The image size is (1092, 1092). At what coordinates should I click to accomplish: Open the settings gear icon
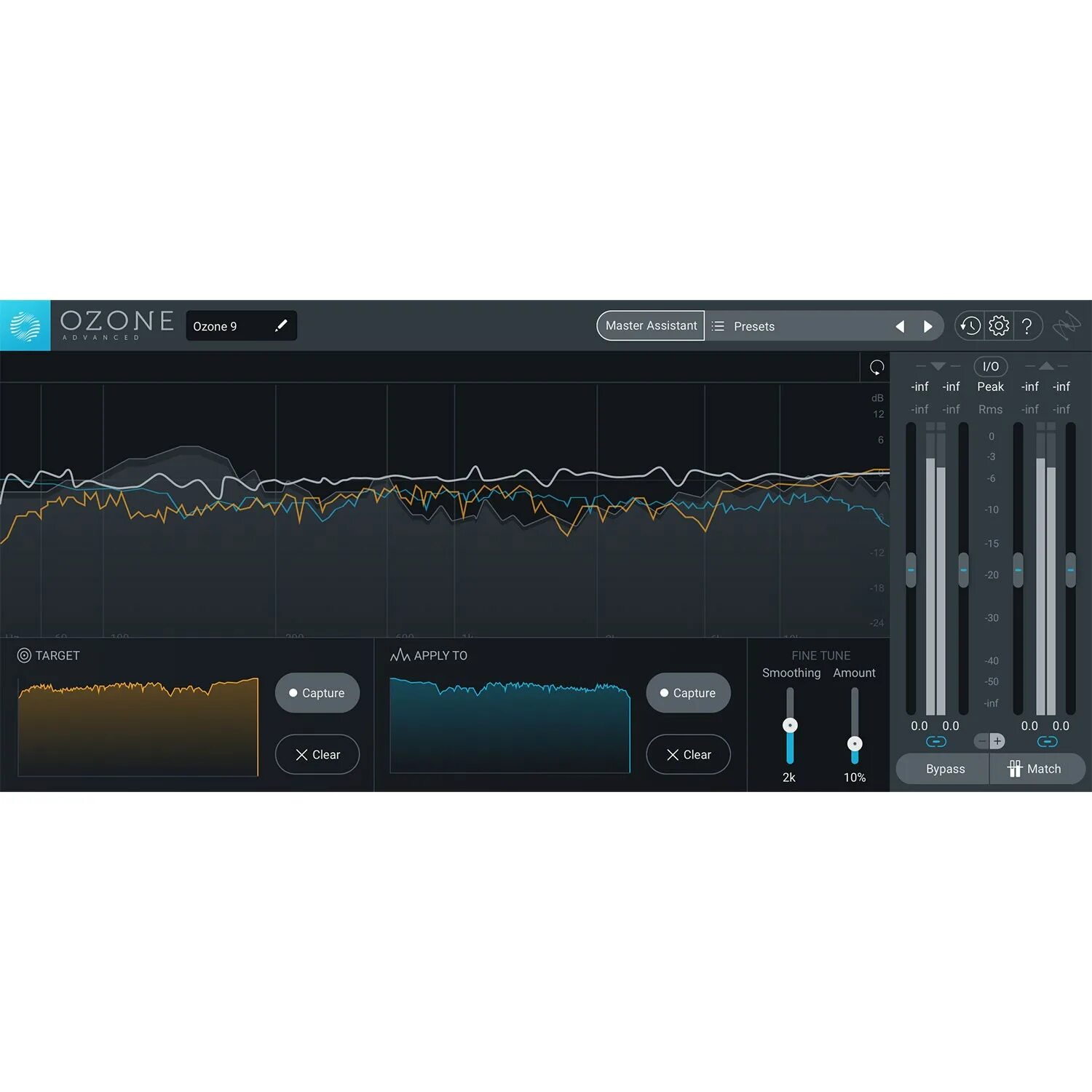(999, 325)
